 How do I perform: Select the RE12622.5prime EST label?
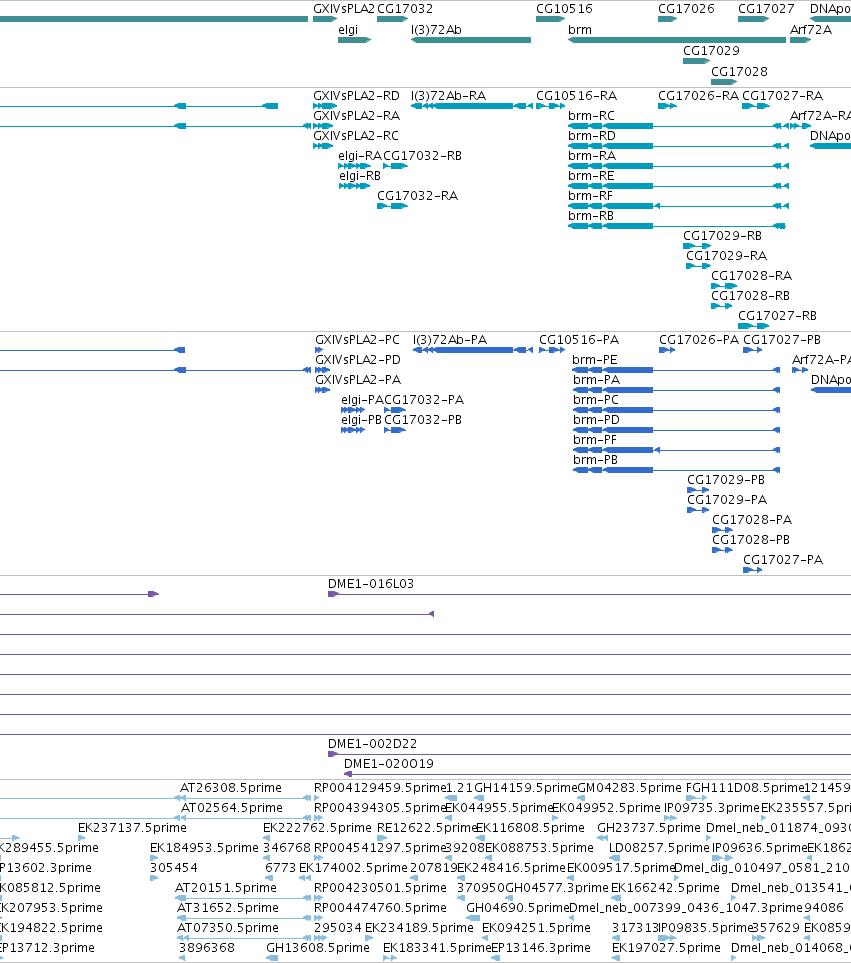click(427, 828)
